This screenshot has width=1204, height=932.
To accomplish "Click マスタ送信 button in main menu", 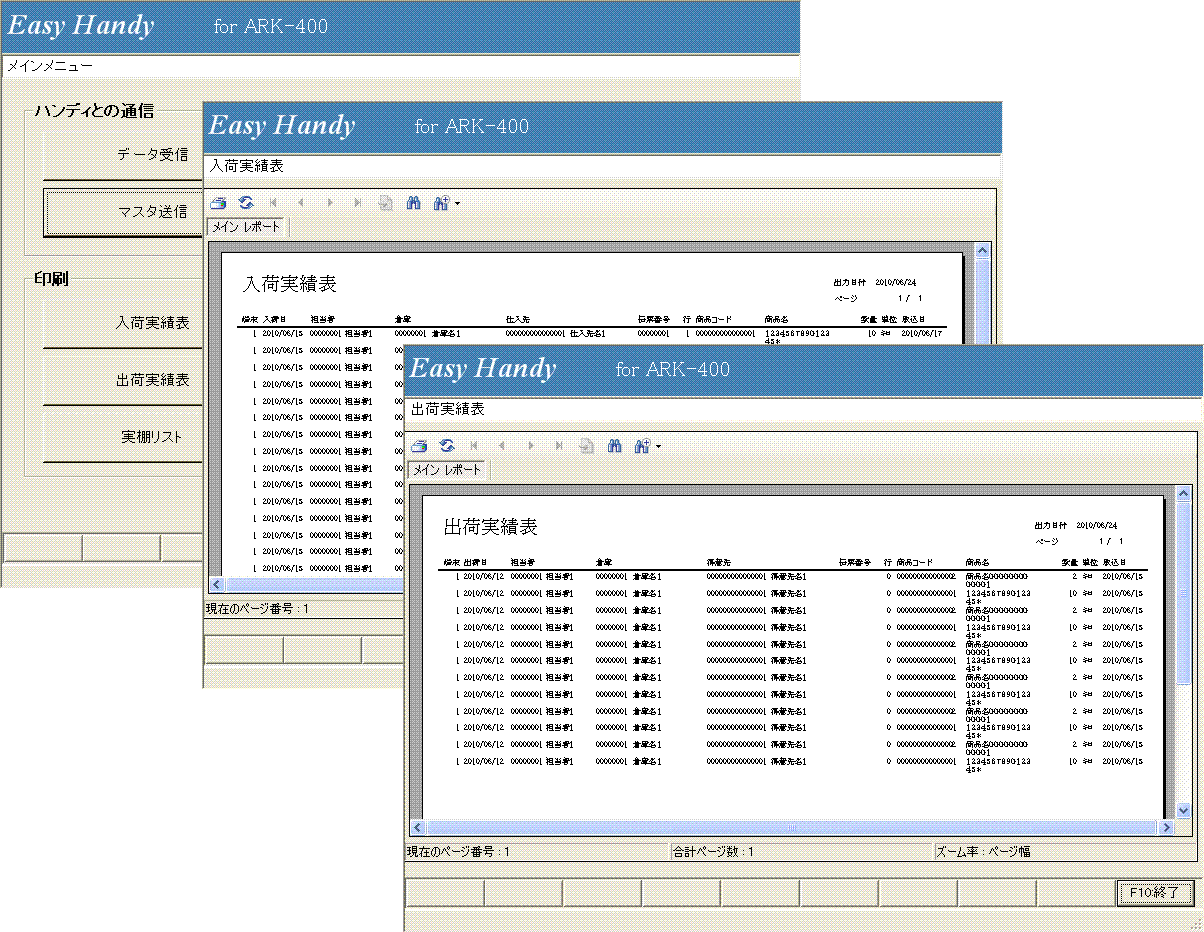I will pyautogui.click(x=124, y=211).
